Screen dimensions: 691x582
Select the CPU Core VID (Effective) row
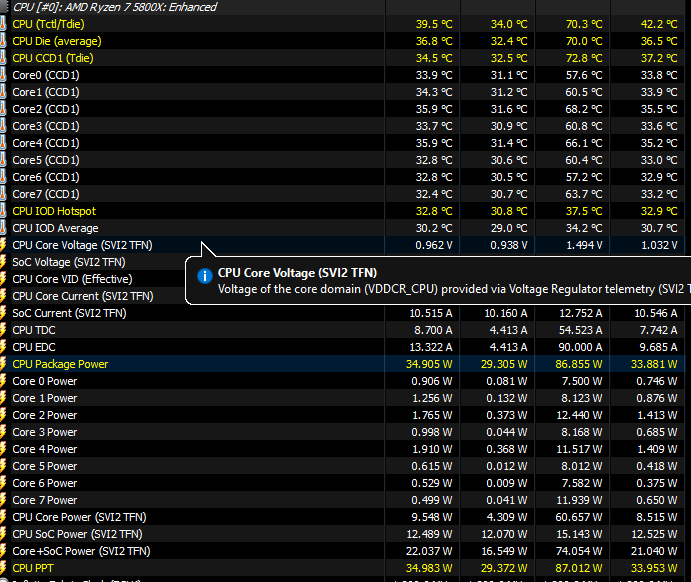(x=93, y=279)
